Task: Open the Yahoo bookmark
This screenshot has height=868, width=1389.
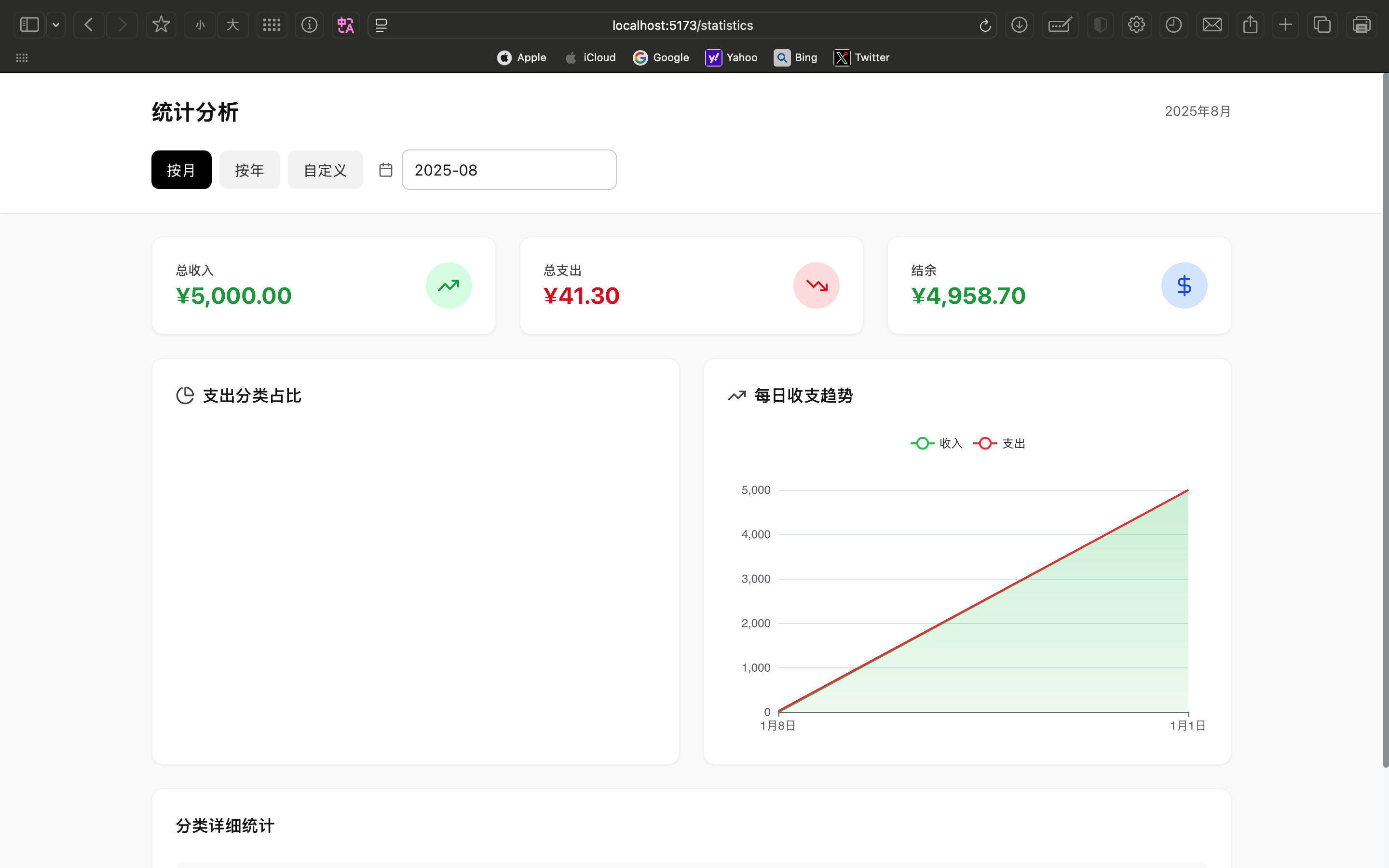Action: pos(731,57)
